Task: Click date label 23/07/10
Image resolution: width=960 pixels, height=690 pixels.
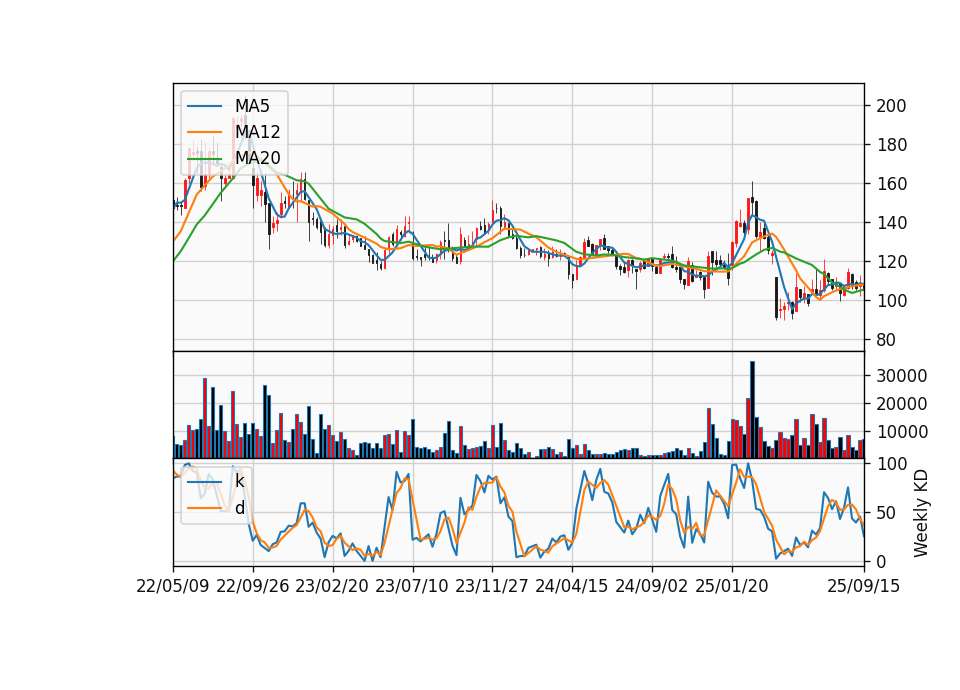Action: click(x=412, y=586)
